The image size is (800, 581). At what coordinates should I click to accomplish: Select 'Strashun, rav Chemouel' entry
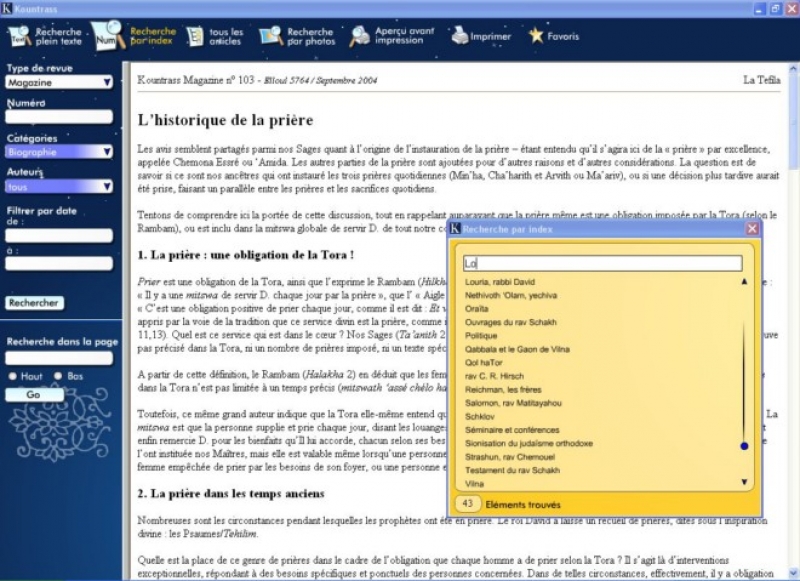click(x=510, y=457)
